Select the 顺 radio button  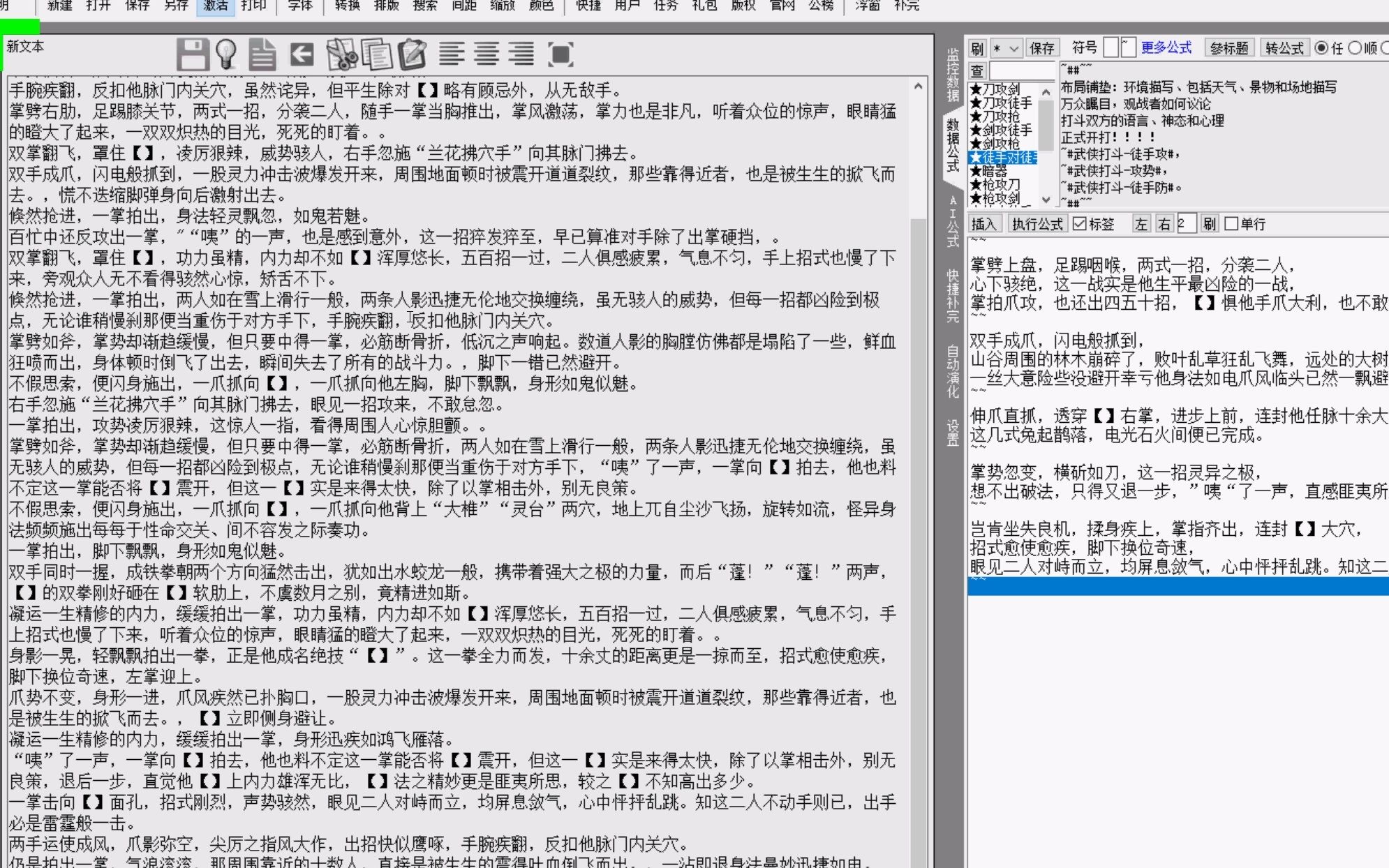pos(1355,47)
